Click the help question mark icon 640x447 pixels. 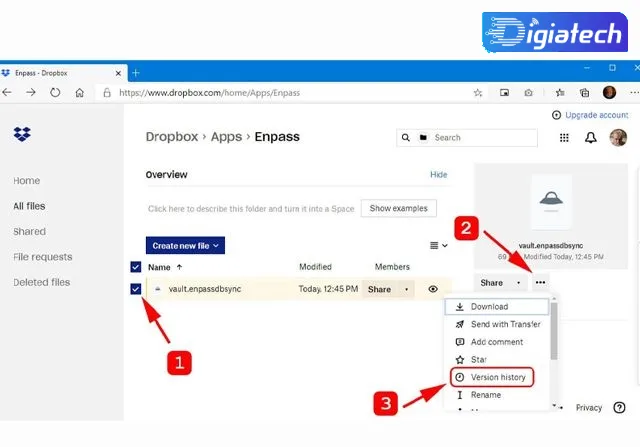(619, 407)
